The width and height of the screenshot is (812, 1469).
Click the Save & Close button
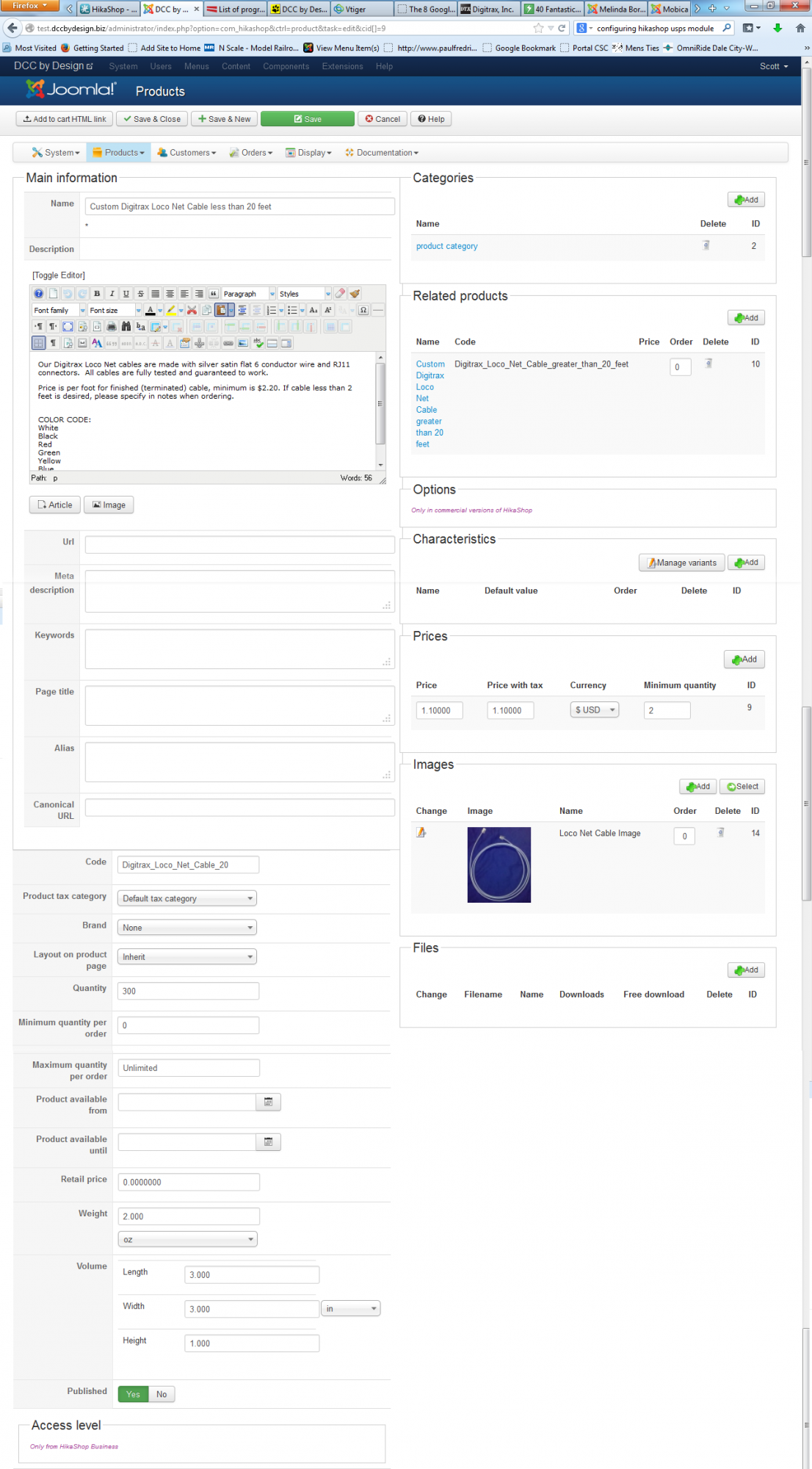pyautogui.click(x=152, y=119)
